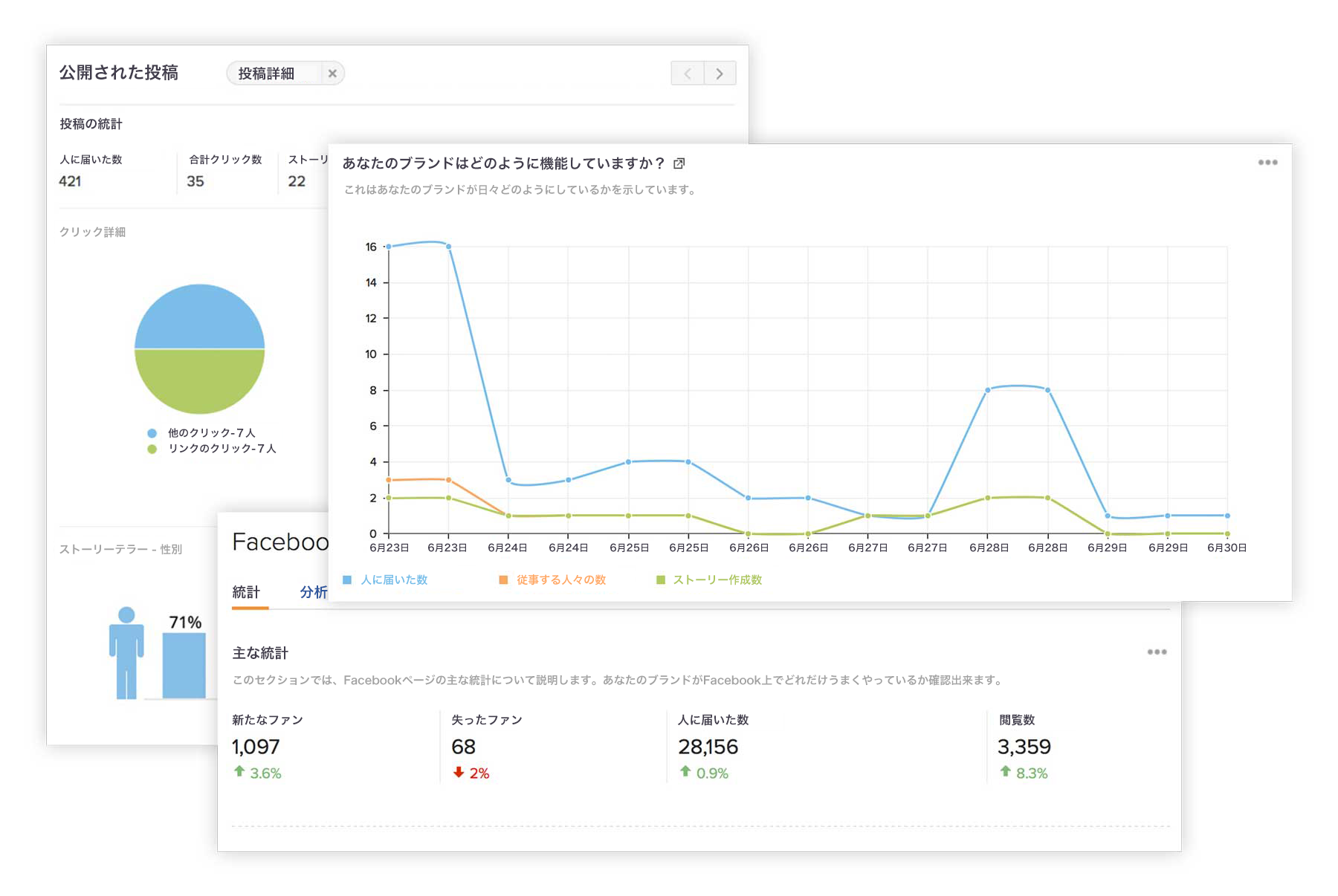The image size is (1338, 896).
Task: Select the リンクのクリック-7人 pie legend entry
Action: pyautogui.click(x=212, y=449)
